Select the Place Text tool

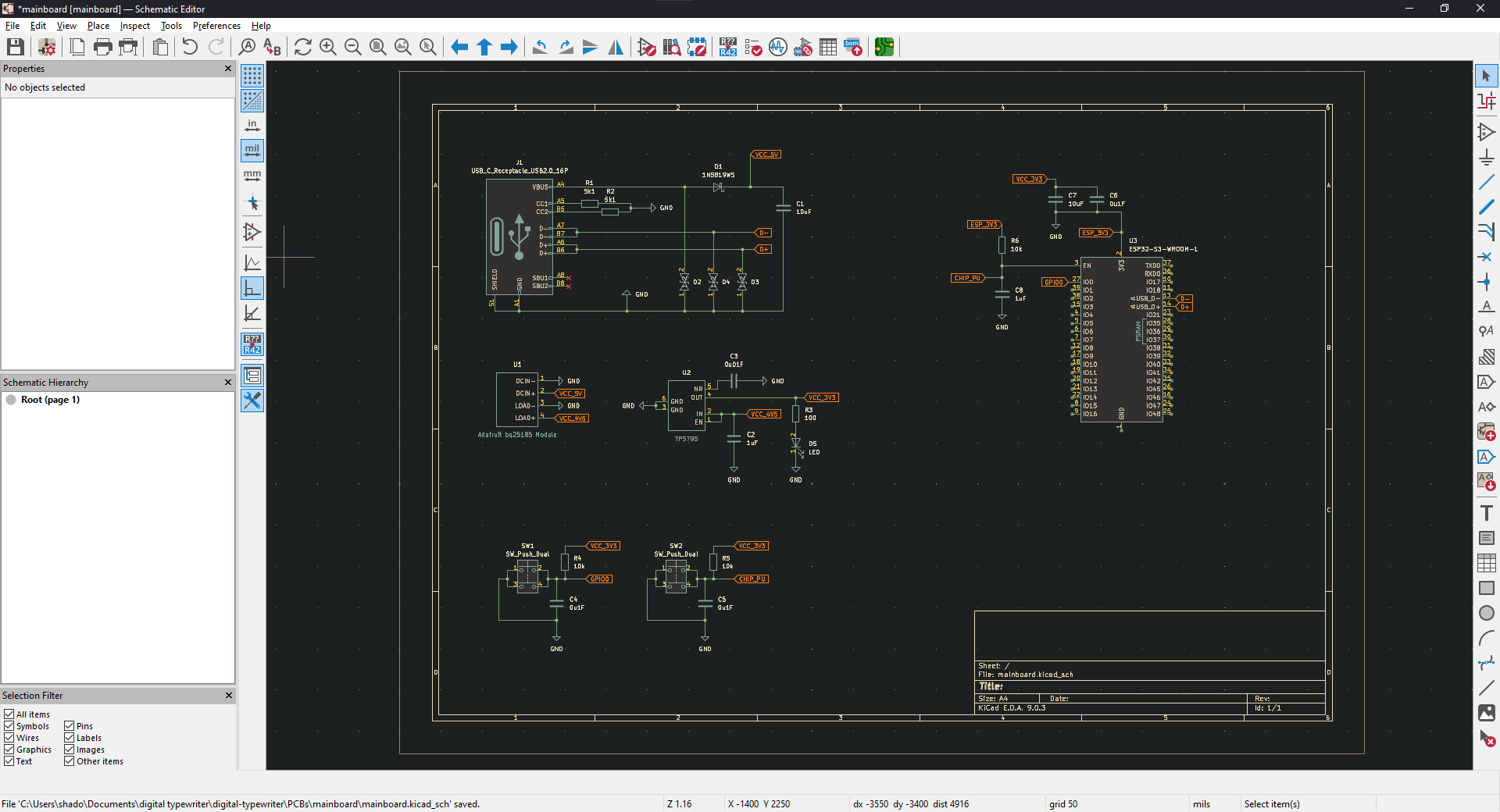coord(1487,512)
